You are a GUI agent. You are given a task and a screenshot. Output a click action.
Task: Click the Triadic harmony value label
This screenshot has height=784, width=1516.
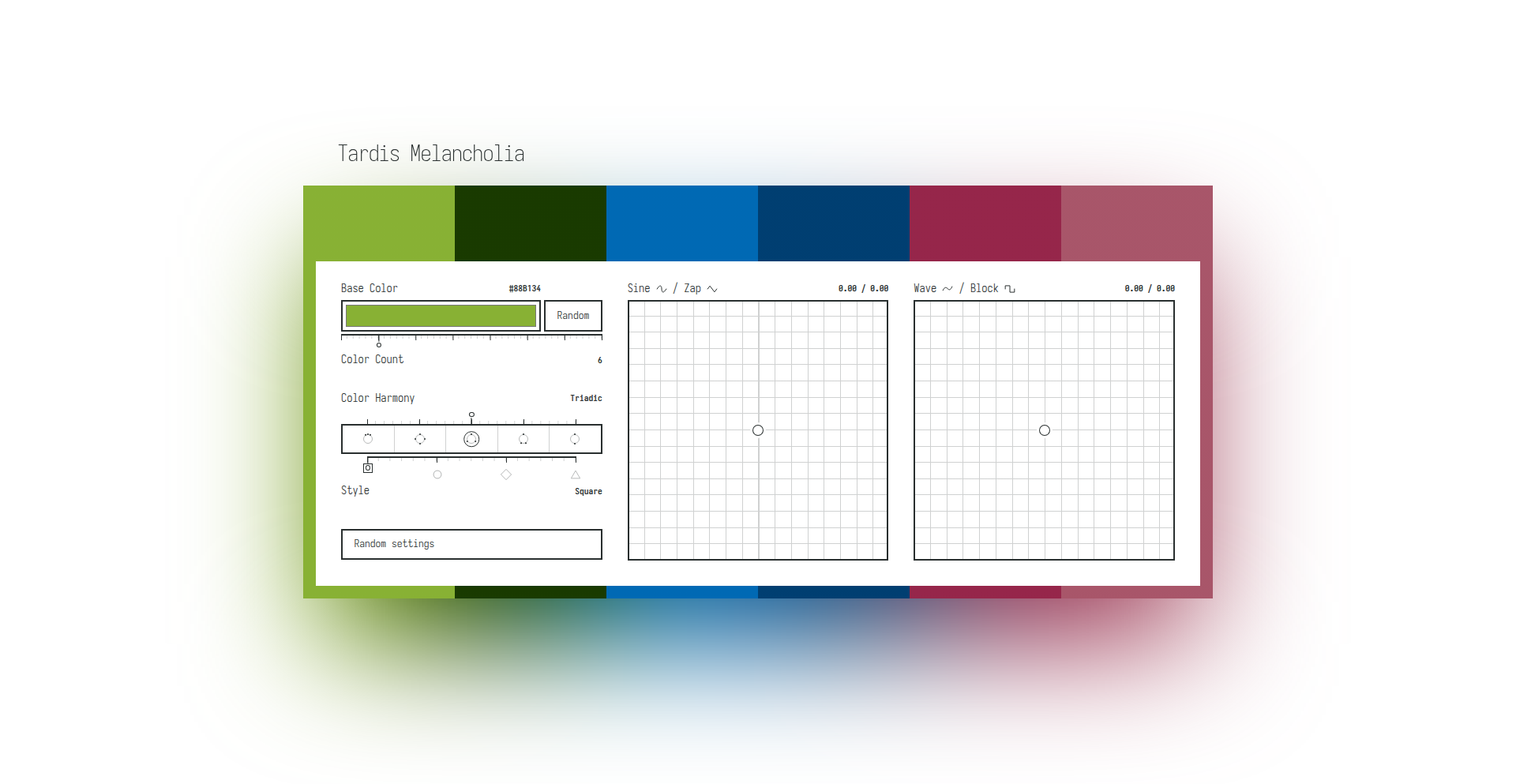[x=586, y=399]
